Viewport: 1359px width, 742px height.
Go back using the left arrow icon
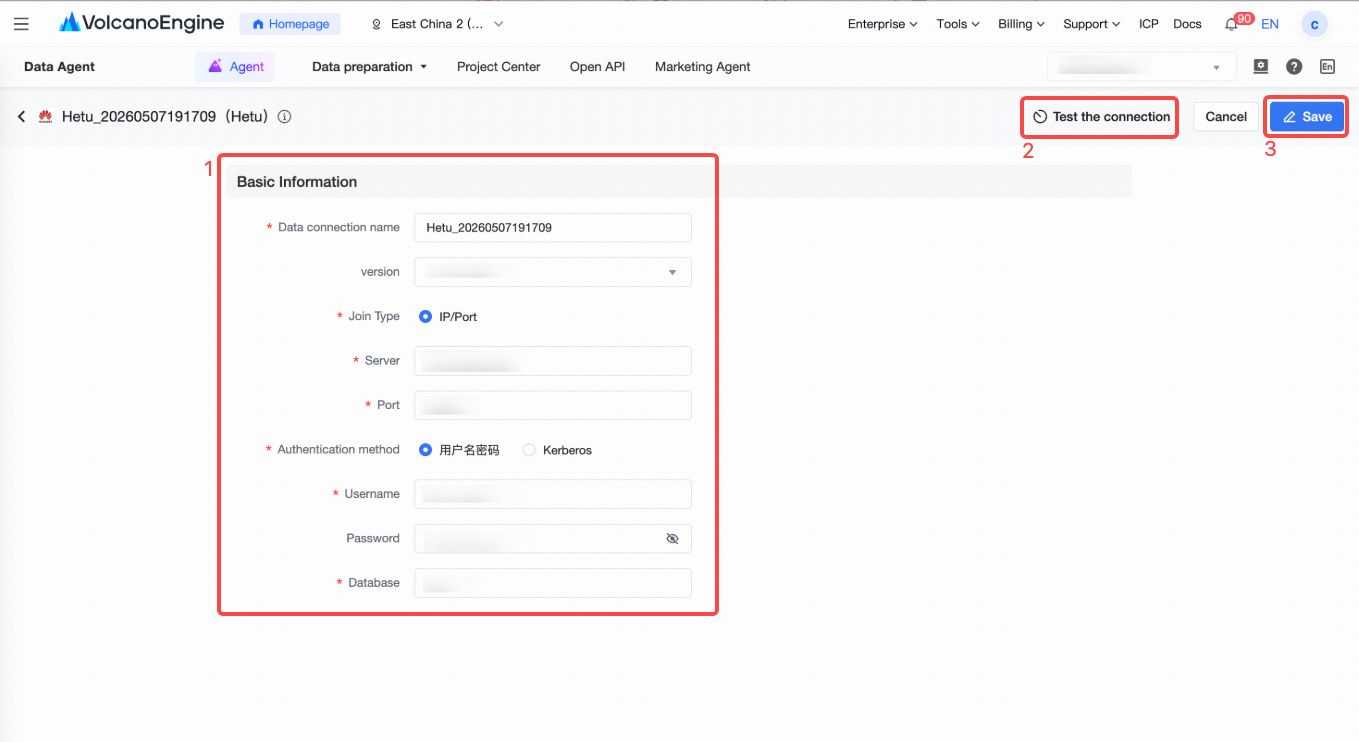21,117
